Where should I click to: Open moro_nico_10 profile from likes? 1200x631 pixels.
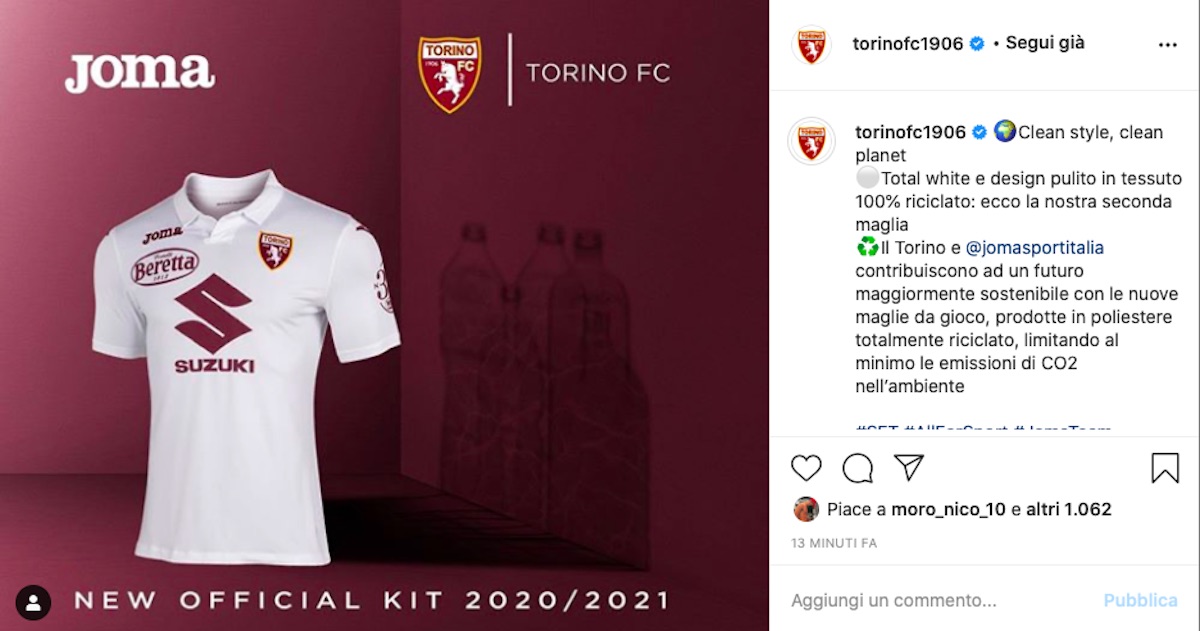coord(948,509)
